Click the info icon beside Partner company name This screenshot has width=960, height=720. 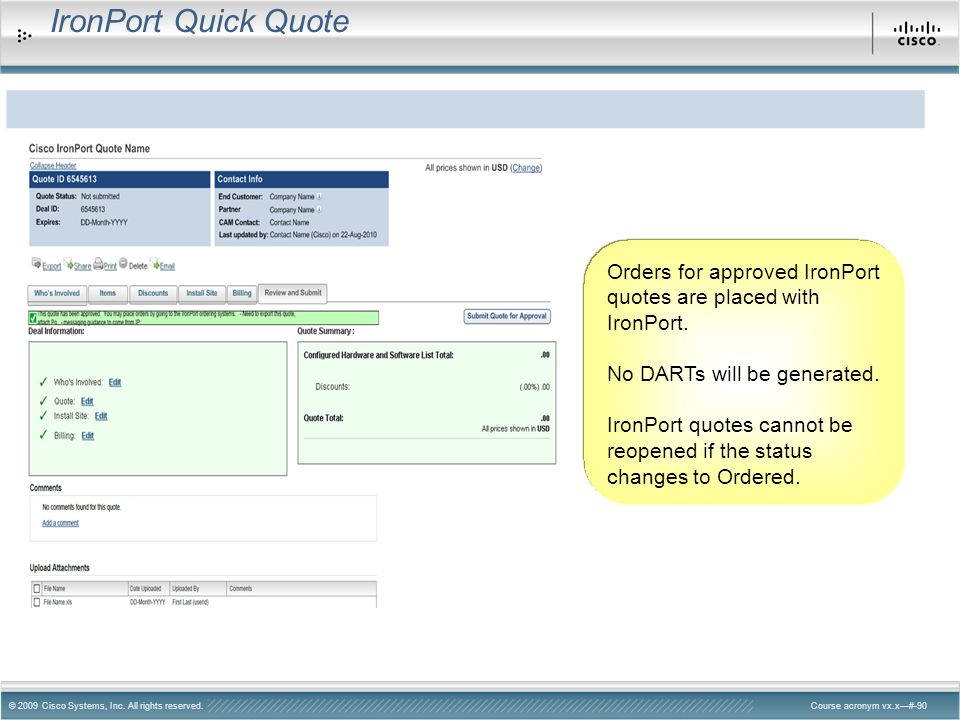(x=319, y=209)
